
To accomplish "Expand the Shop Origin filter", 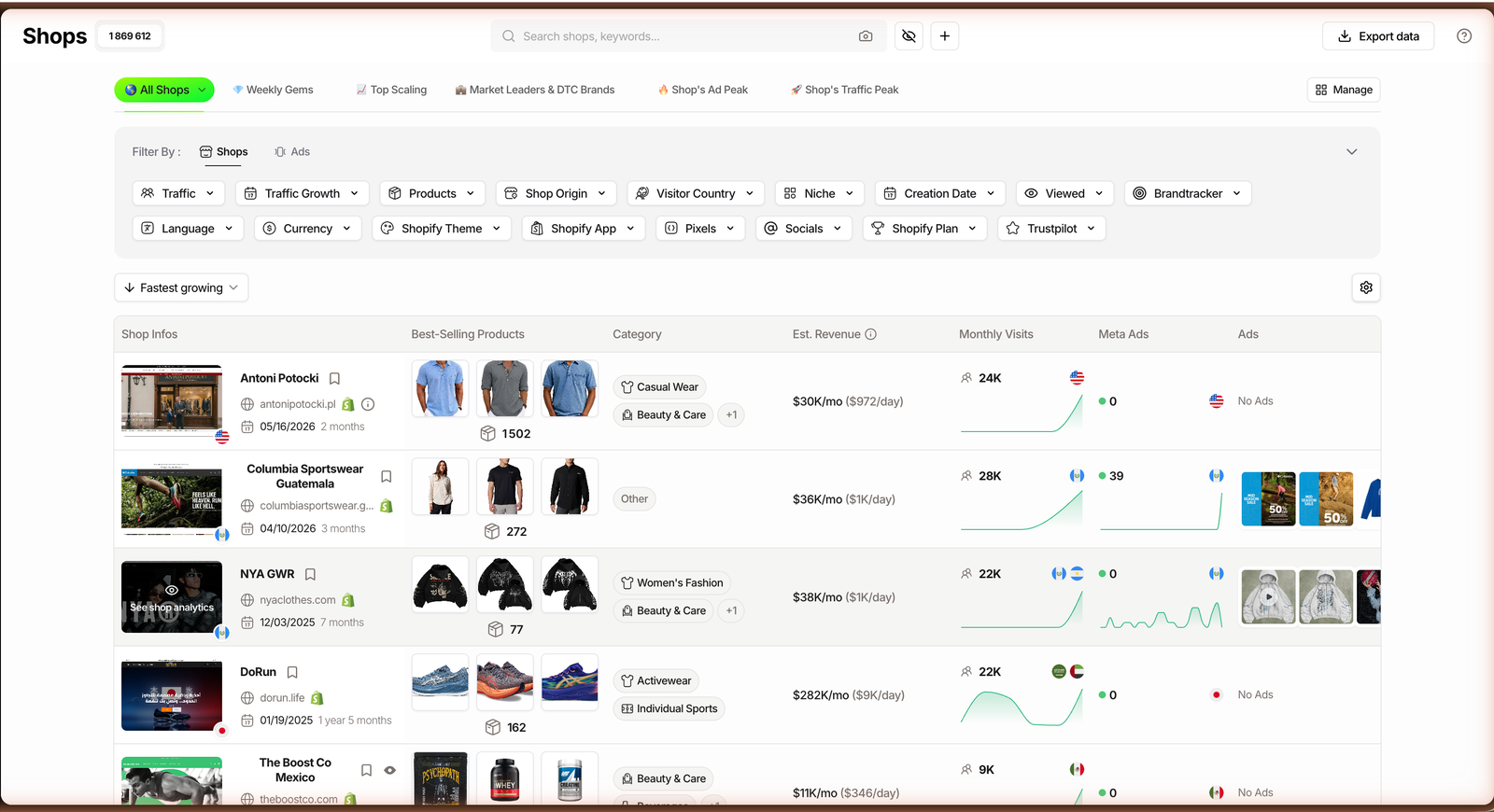I will 556,193.
